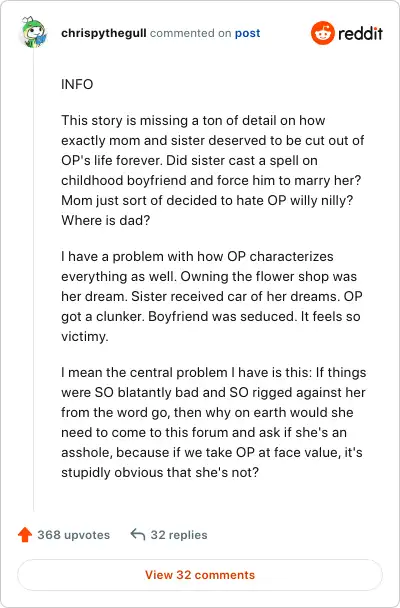Click the sentence "Where is dad?"
Image resolution: width=400 pixels, height=608 pixels.
(105, 220)
